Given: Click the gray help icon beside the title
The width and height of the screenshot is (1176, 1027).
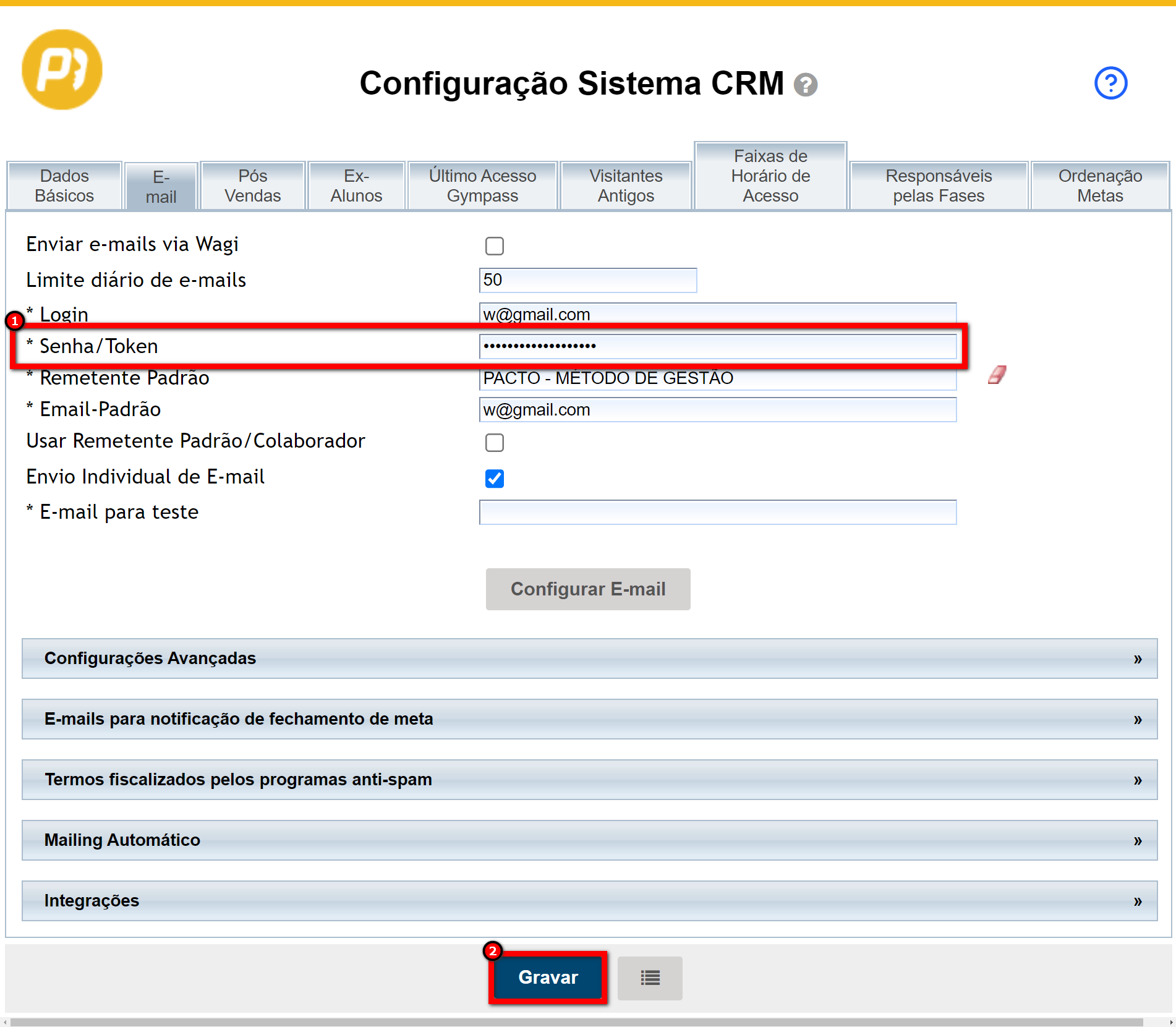Looking at the screenshot, I should point(805,85).
